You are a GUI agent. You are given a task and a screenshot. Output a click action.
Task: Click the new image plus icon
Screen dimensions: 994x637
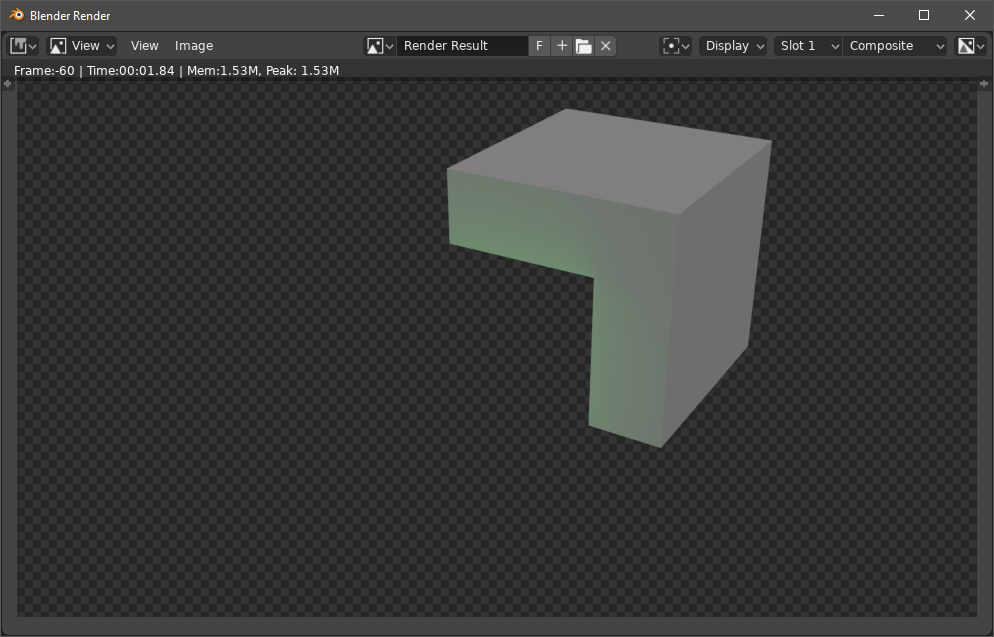(561, 45)
